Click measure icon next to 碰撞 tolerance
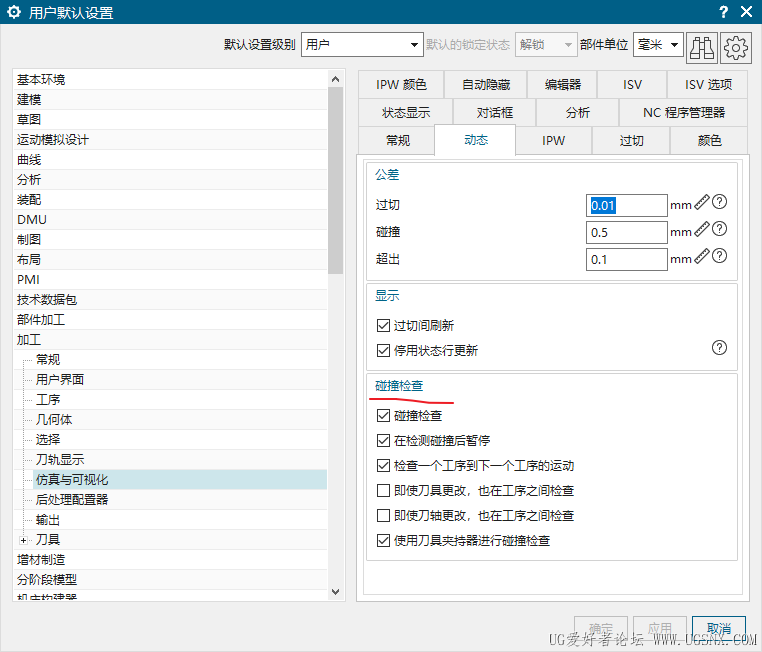The image size is (762, 652). pos(702,229)
